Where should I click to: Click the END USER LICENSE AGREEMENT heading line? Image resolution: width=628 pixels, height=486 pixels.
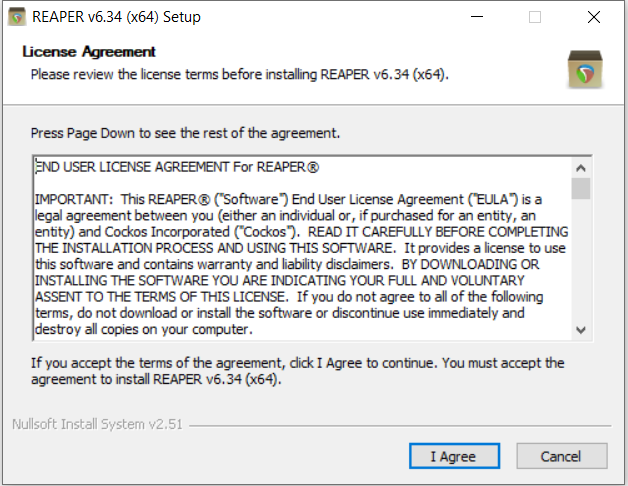click(x=177, y=167)
